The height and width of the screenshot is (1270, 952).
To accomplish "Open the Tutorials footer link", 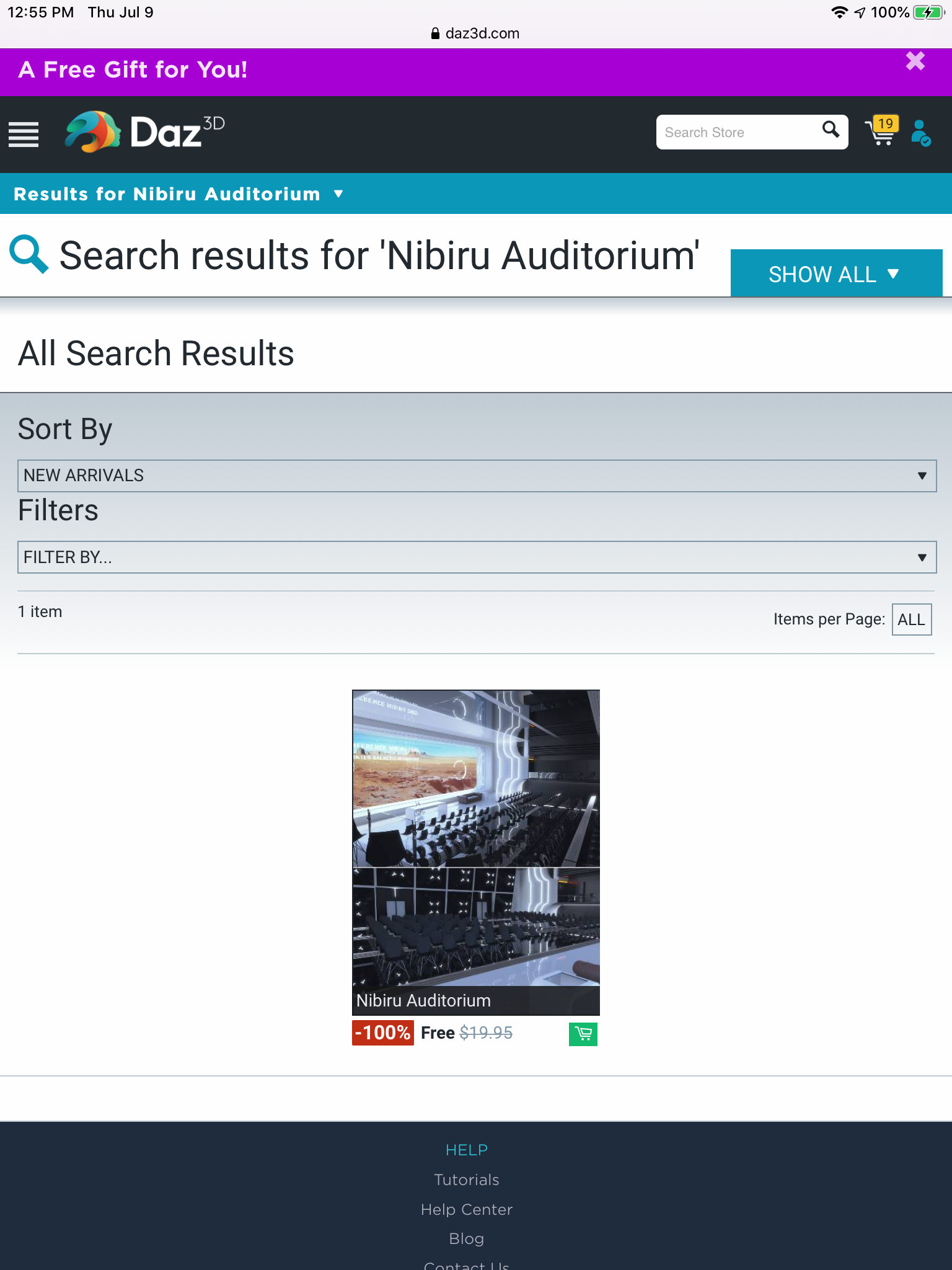I will point(467,1179).
